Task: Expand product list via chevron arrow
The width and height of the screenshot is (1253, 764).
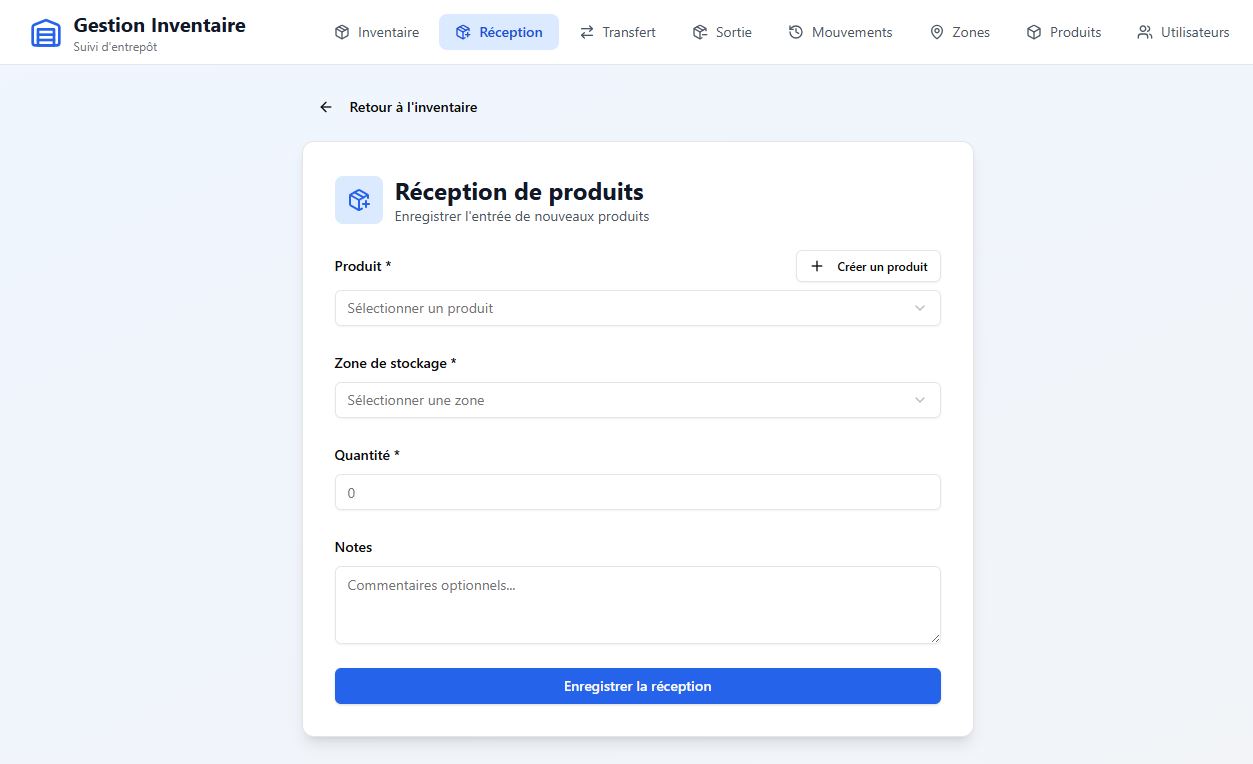Action: coord(920,308)
